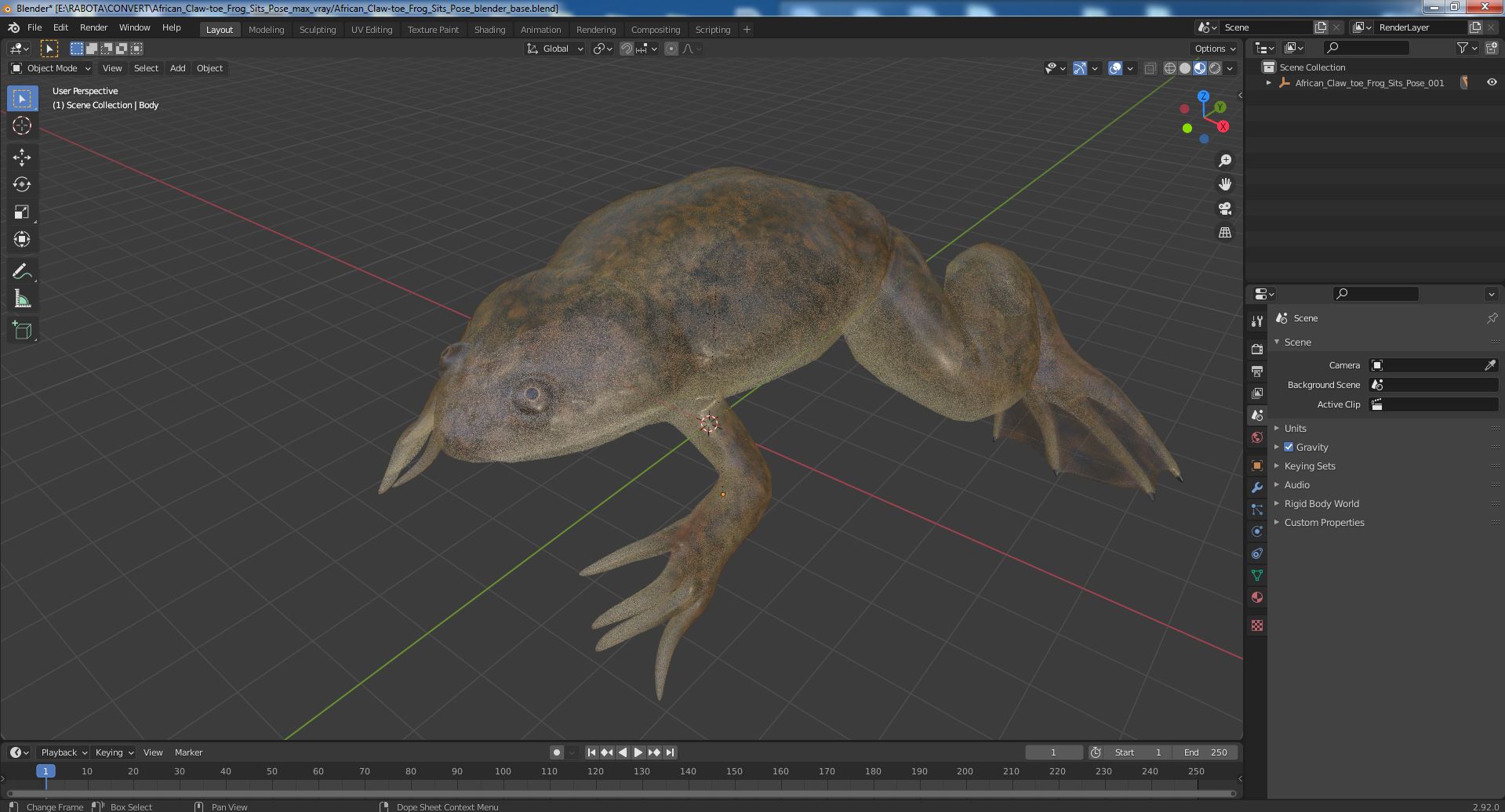Open the Add menu in viewport
The height and width of the screenshot is (812, 1505).
[x=178, y=68]
